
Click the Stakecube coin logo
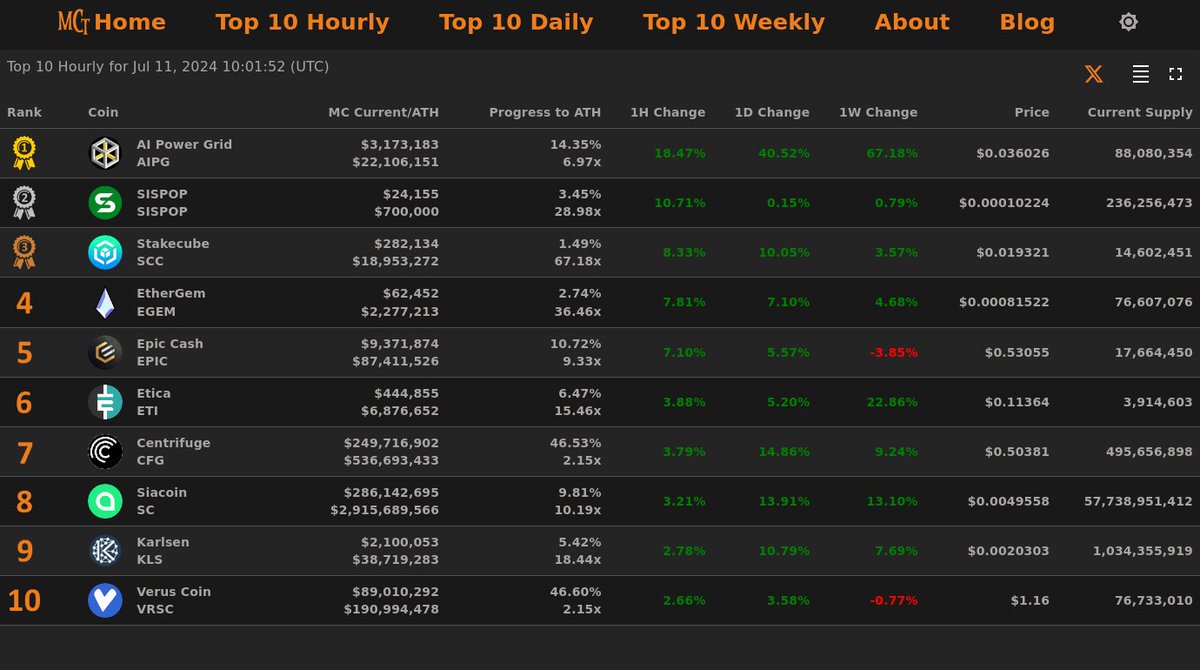[105, 253]
